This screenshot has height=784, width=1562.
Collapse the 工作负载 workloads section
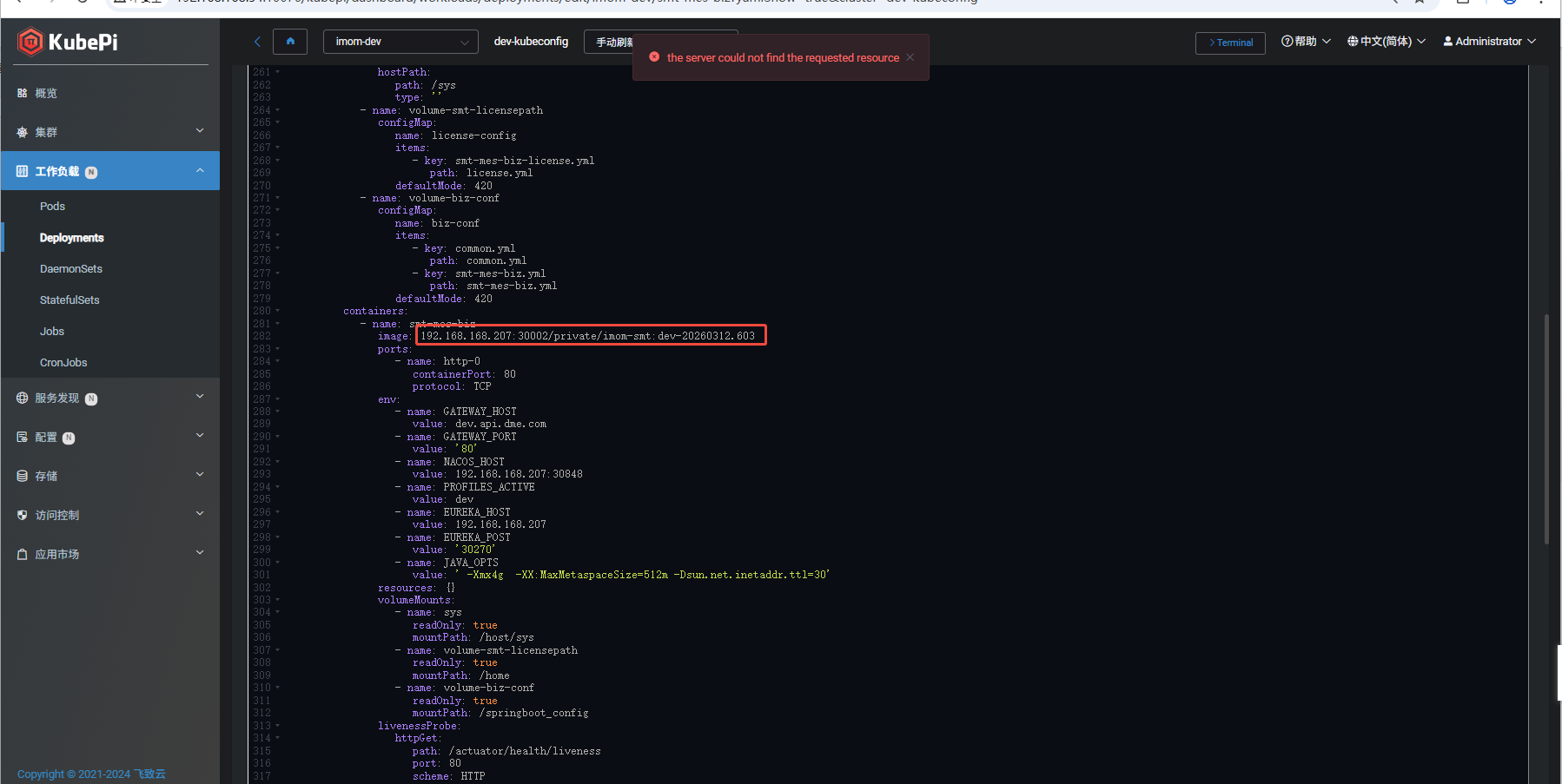point(200,171)
